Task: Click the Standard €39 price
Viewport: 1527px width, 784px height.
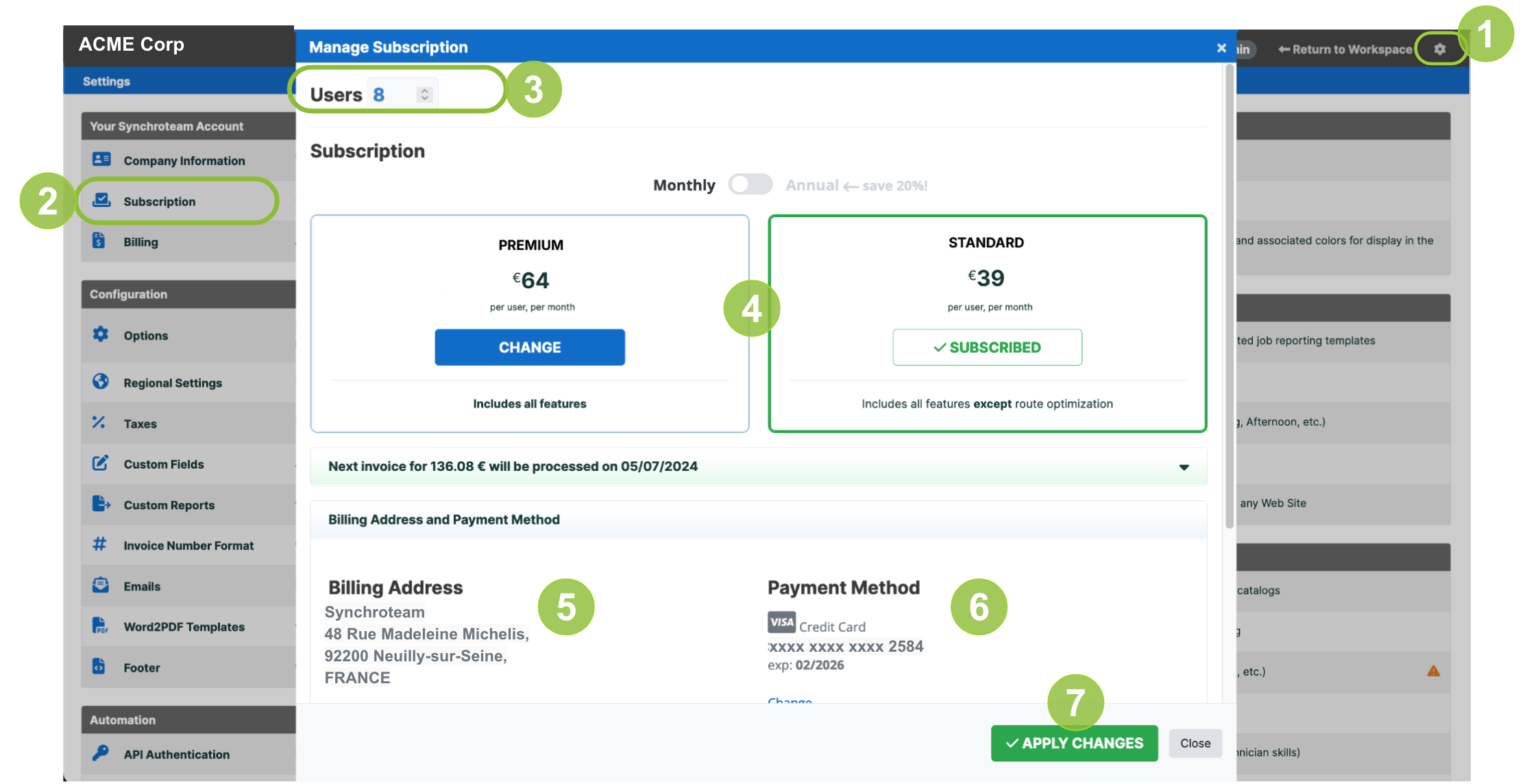Action: (x=986, y=278)
